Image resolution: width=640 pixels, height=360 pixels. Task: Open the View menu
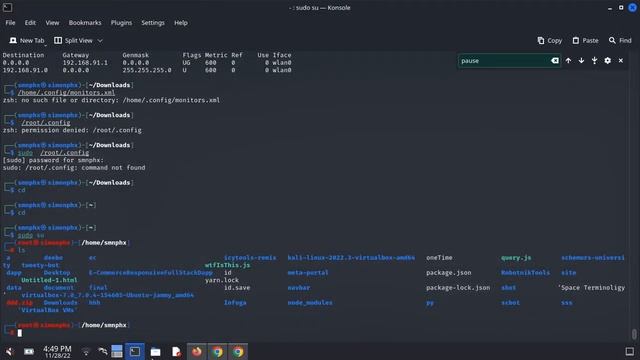(x=52, y=23)
